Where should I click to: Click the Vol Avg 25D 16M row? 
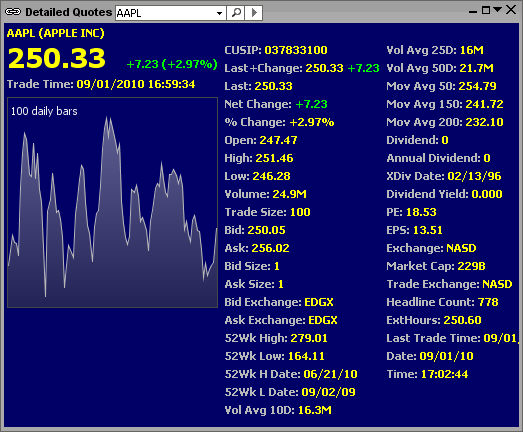435,50
